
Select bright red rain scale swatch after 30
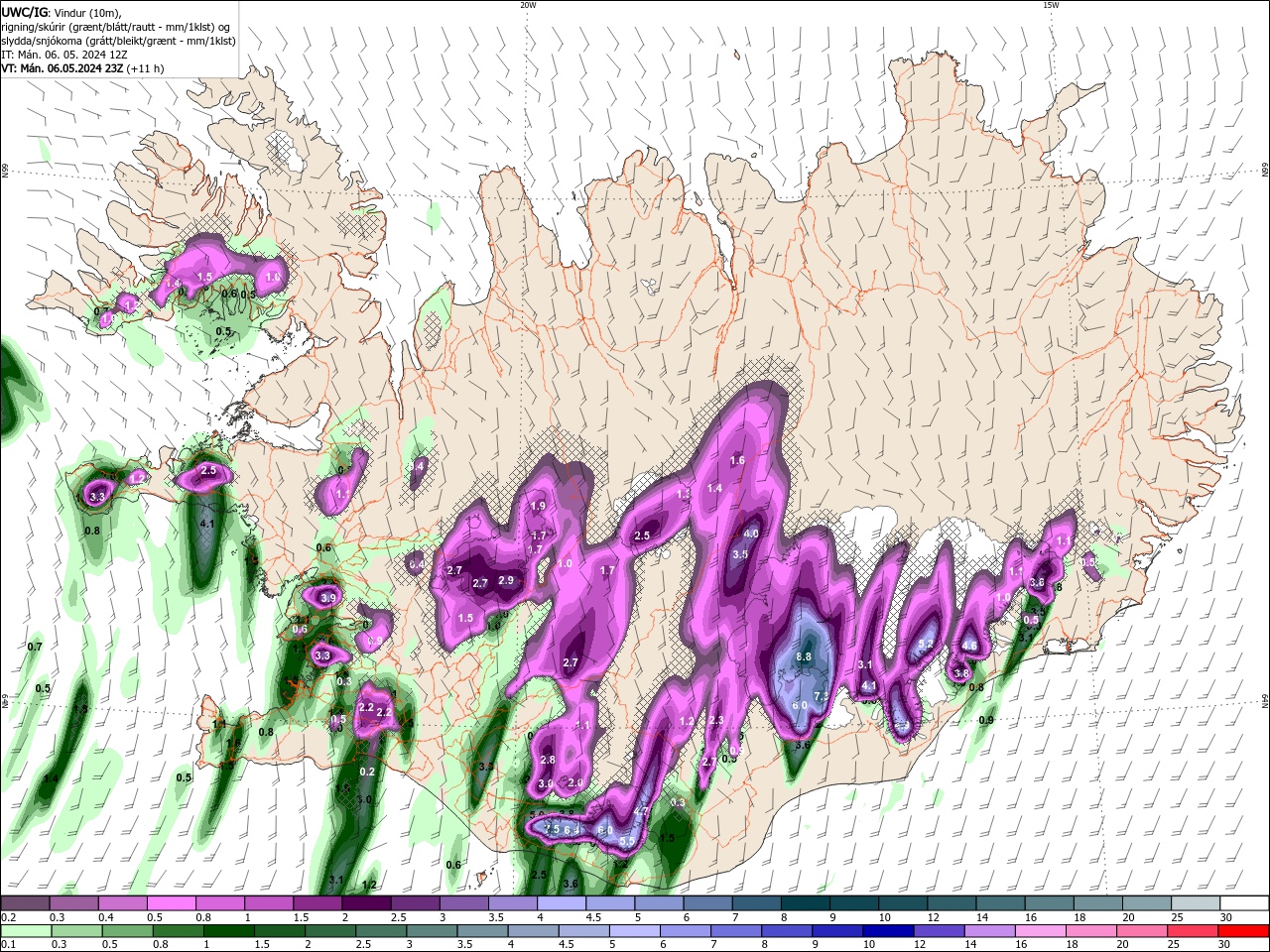(x=1242, y=931)
